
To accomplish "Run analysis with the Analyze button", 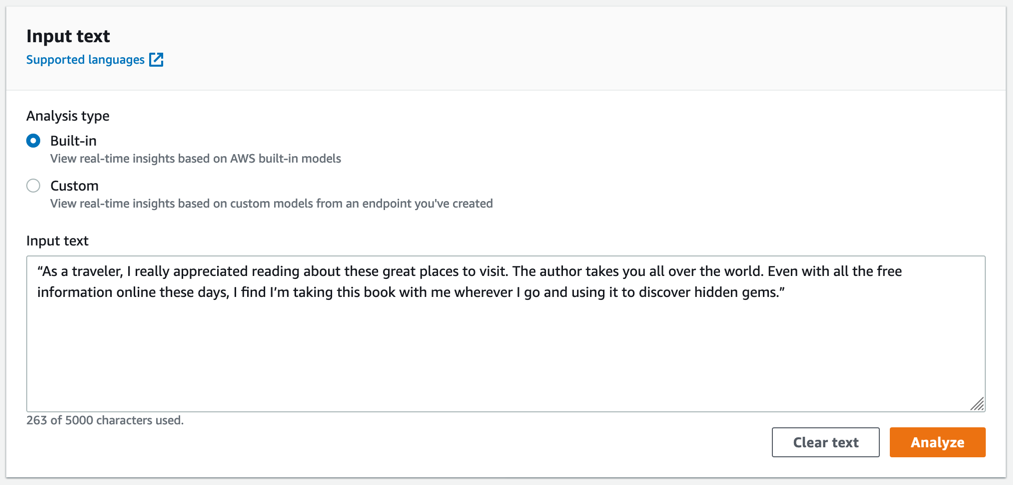I will coord(937,442).
